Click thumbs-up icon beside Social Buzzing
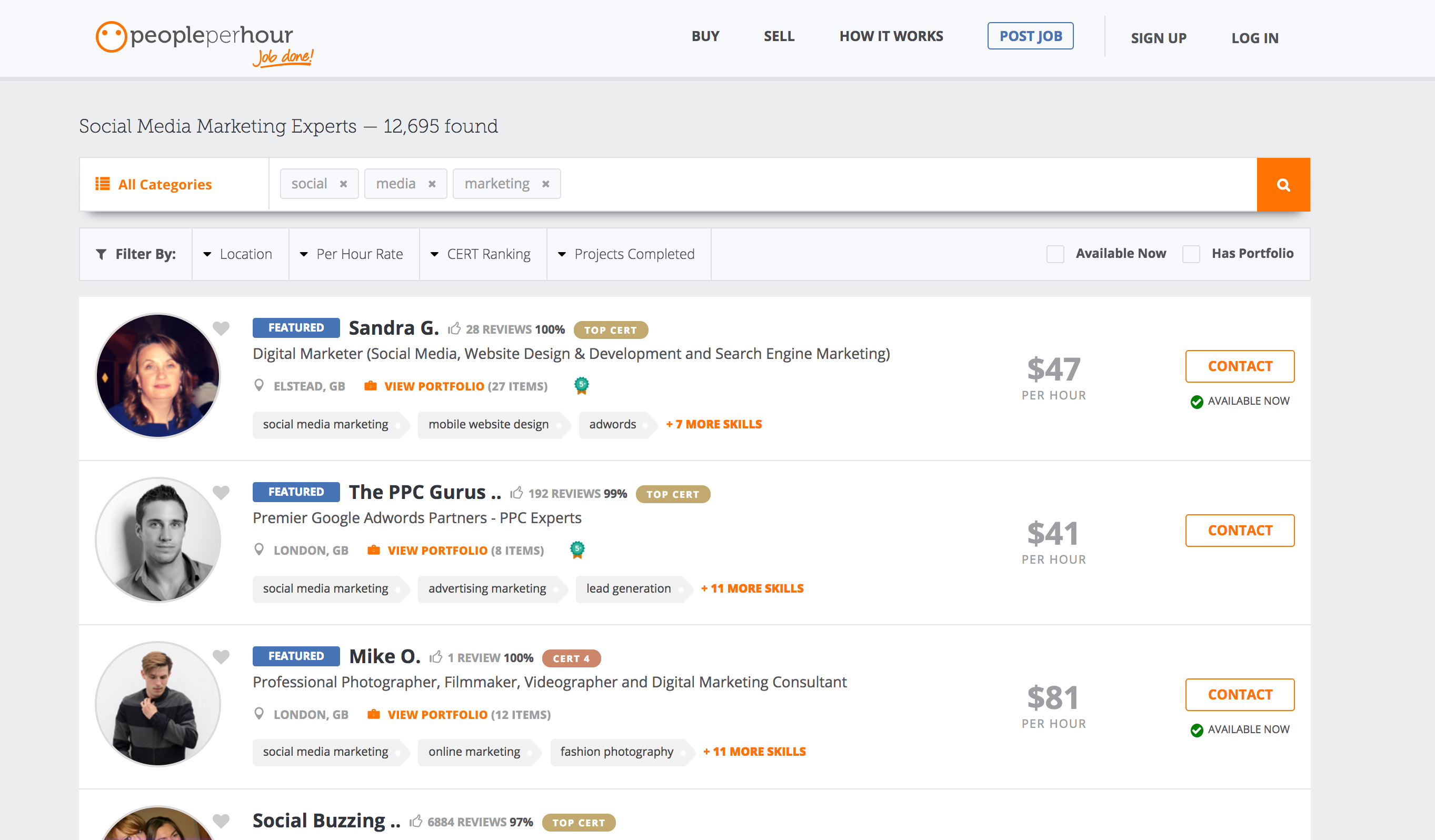The height and width of the screenshot is (840, 1435). [416, 821]
